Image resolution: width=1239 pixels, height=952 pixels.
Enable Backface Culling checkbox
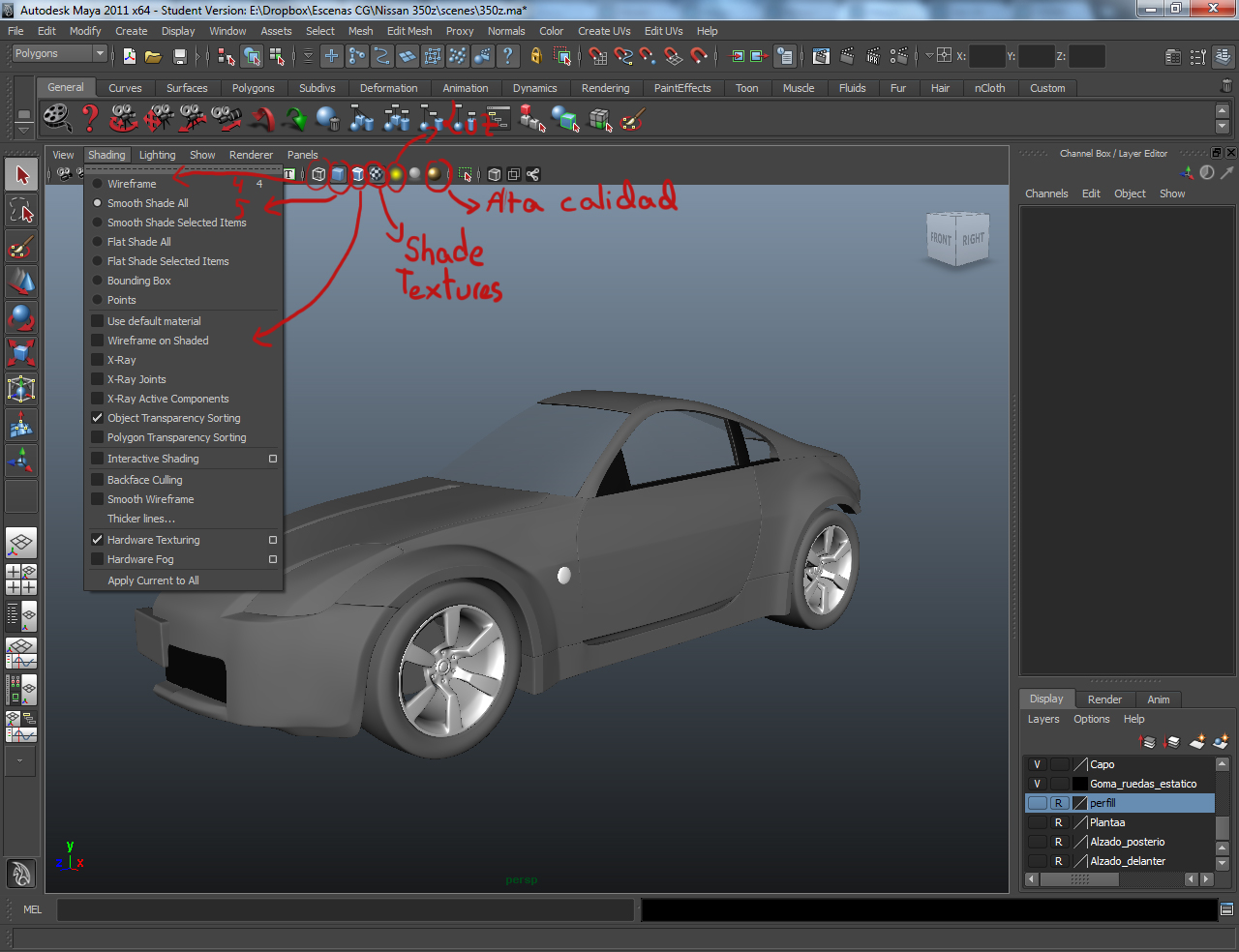(x=97, y=480)
